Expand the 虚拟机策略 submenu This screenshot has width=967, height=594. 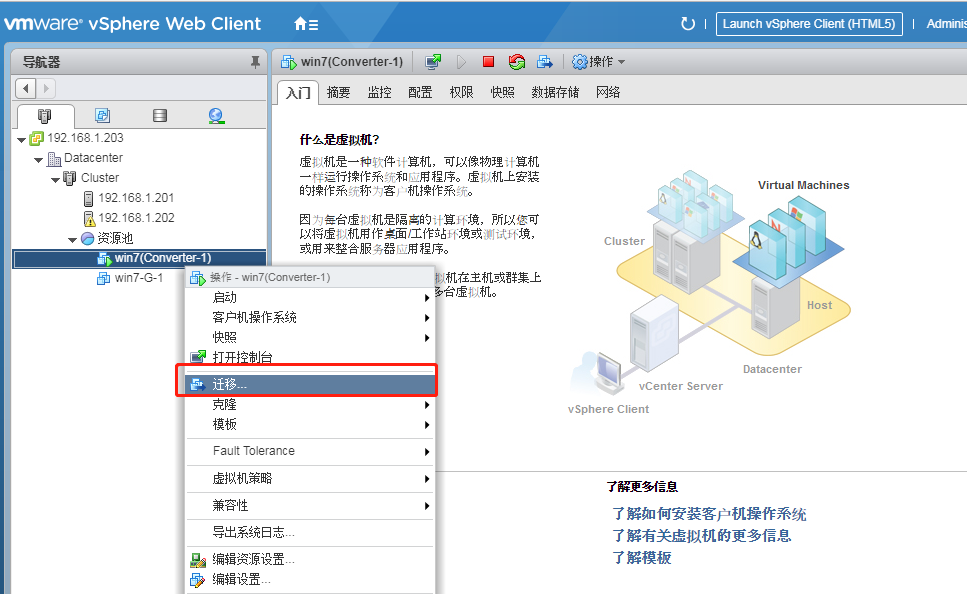coord(427,479)
